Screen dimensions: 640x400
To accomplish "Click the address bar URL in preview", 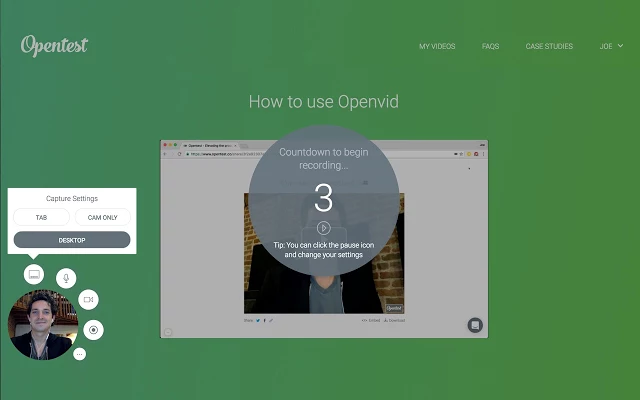I will click(229, 154).
